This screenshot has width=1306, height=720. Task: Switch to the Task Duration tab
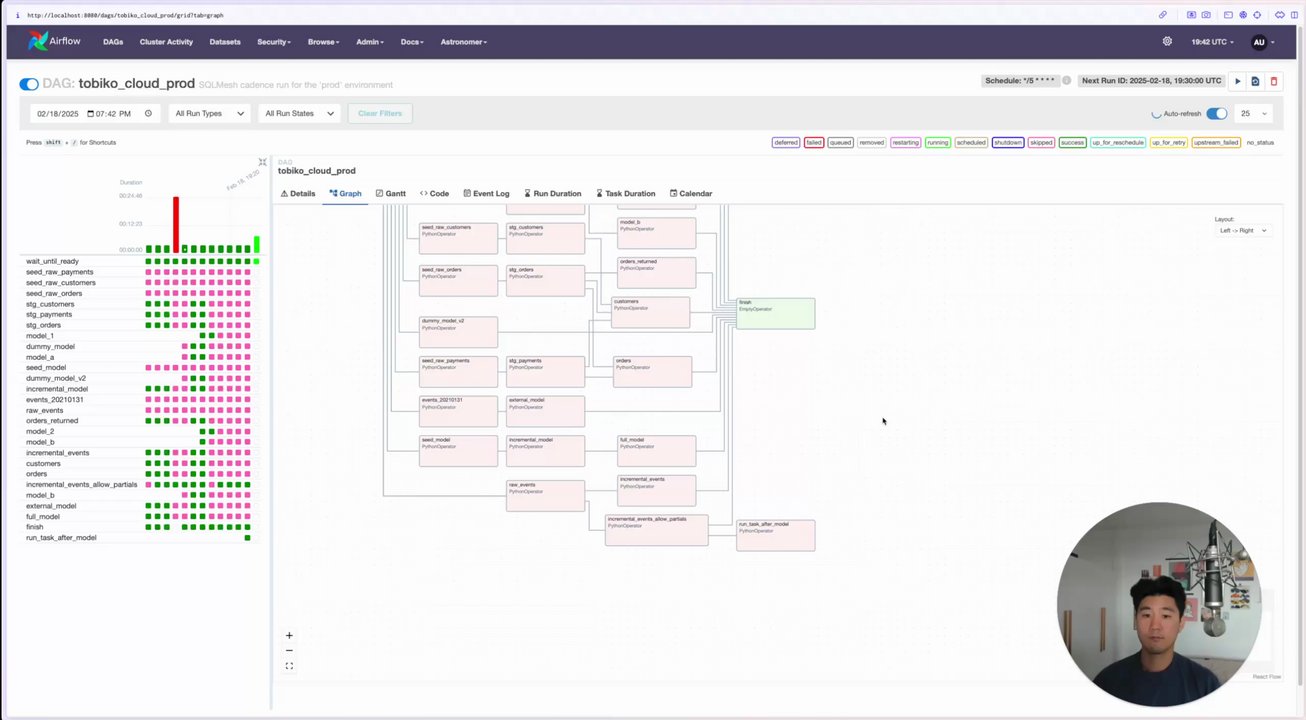(625, 193)
